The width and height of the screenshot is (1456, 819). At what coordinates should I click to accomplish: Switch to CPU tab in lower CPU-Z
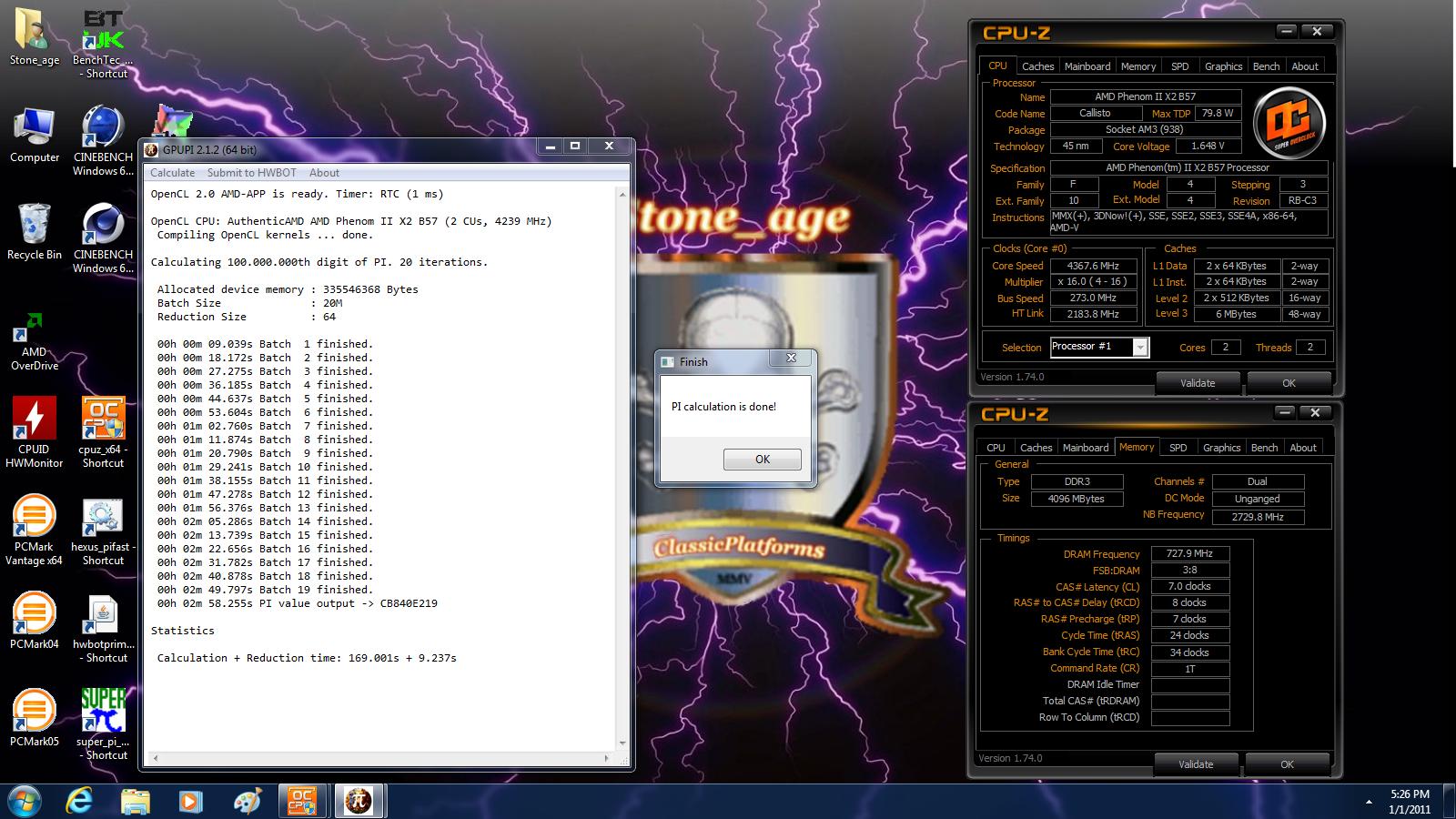pyautogui.click(x=996, y=448)
